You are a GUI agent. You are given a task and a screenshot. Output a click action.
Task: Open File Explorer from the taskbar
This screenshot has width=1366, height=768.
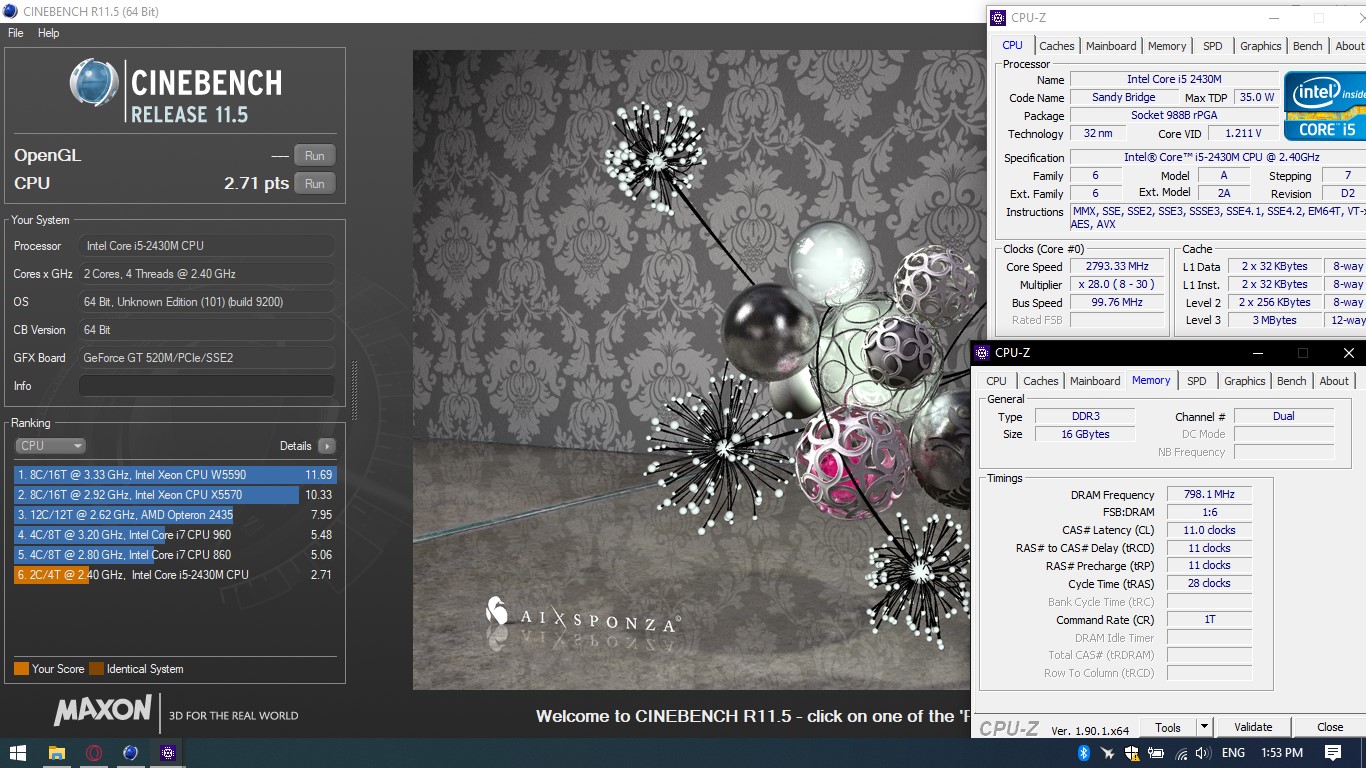tap(57, 753)
